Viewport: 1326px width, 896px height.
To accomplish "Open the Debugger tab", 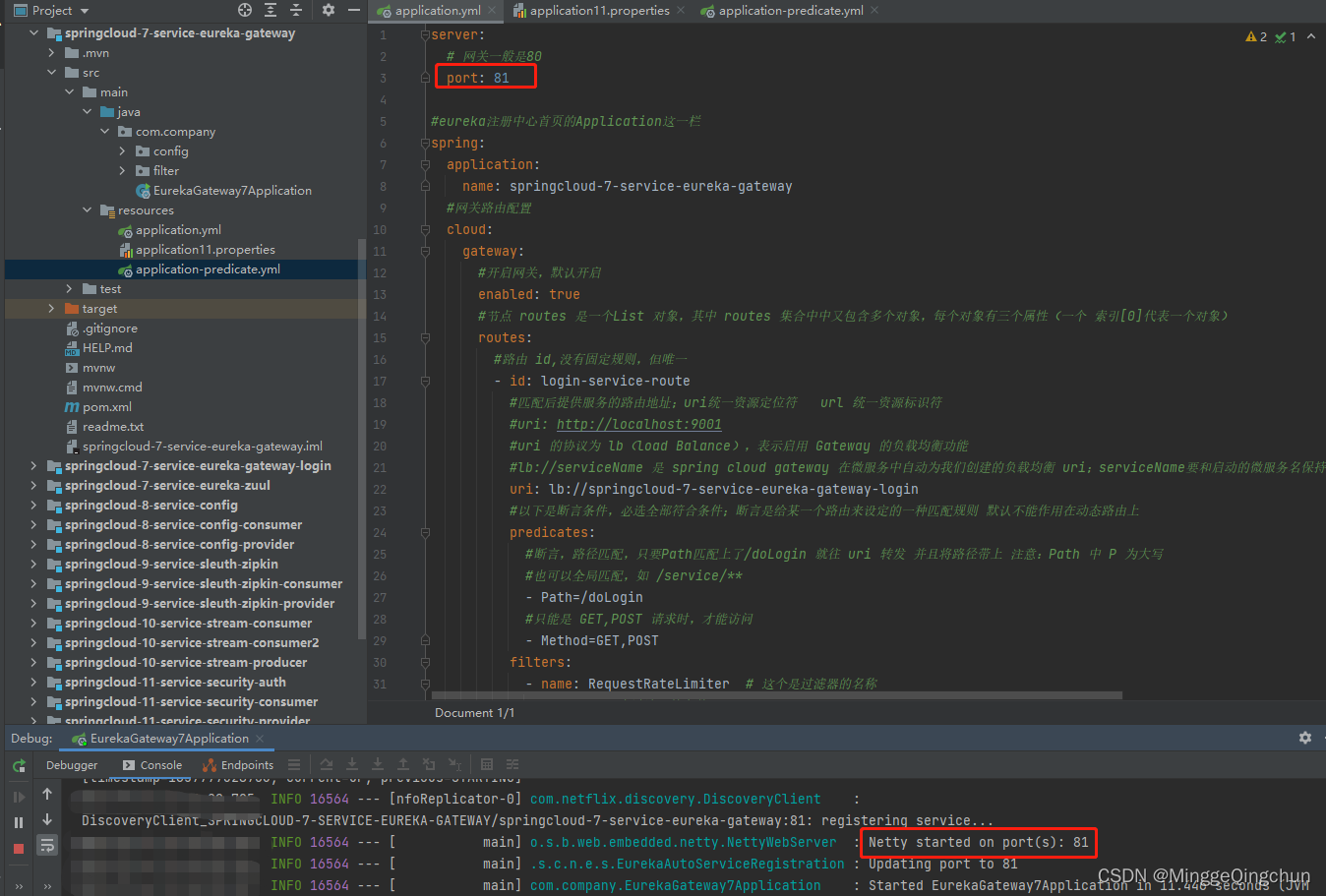I will click(72, 765).
